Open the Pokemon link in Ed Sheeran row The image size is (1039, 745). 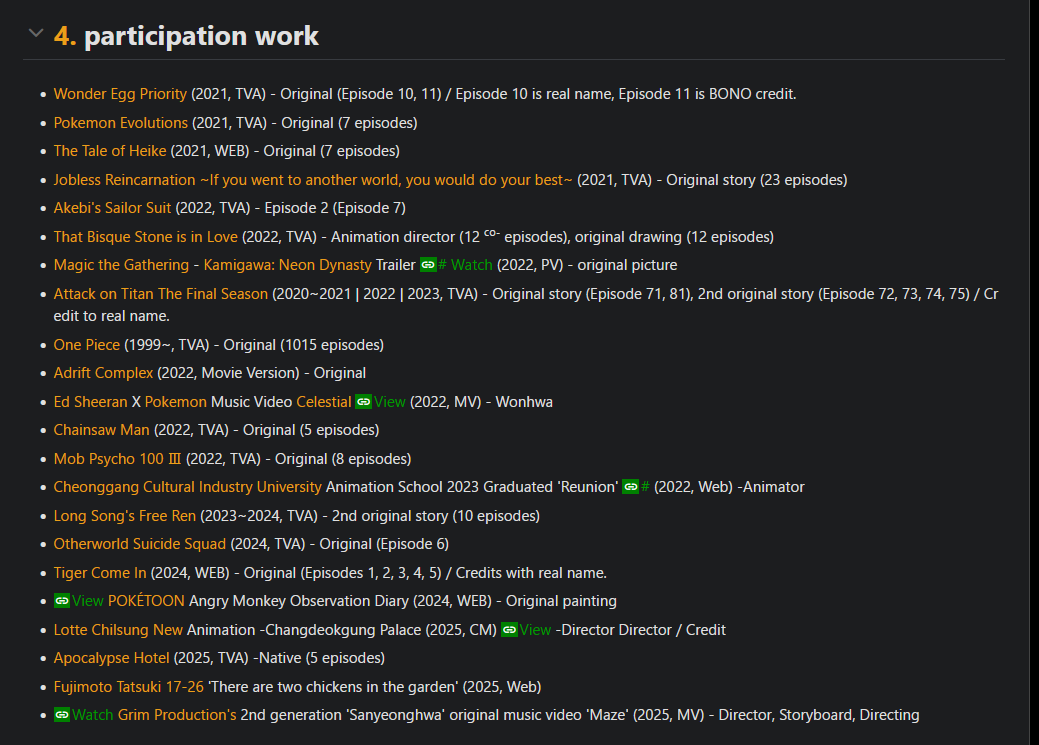coord(176,402)
